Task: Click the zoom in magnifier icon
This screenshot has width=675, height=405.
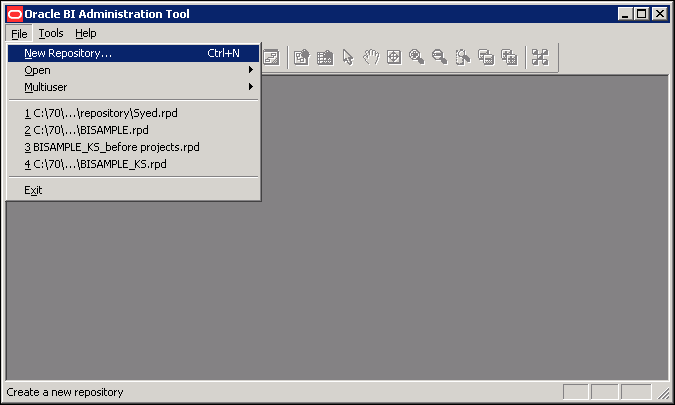Action: click(x=417, y=57)
